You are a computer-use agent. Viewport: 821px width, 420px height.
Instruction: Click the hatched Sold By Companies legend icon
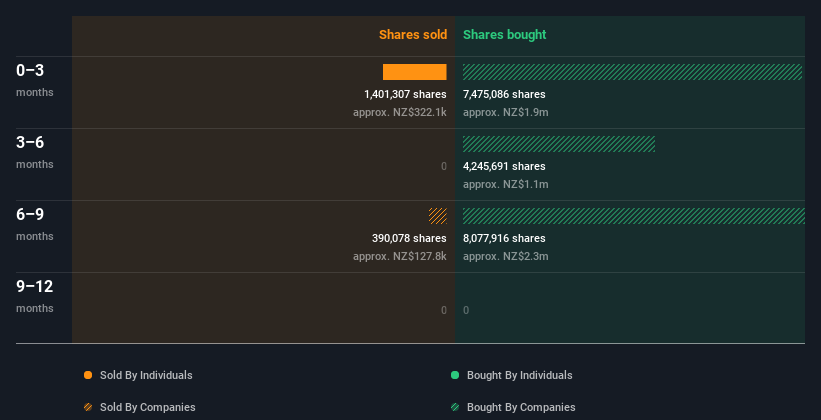(88, 407)
